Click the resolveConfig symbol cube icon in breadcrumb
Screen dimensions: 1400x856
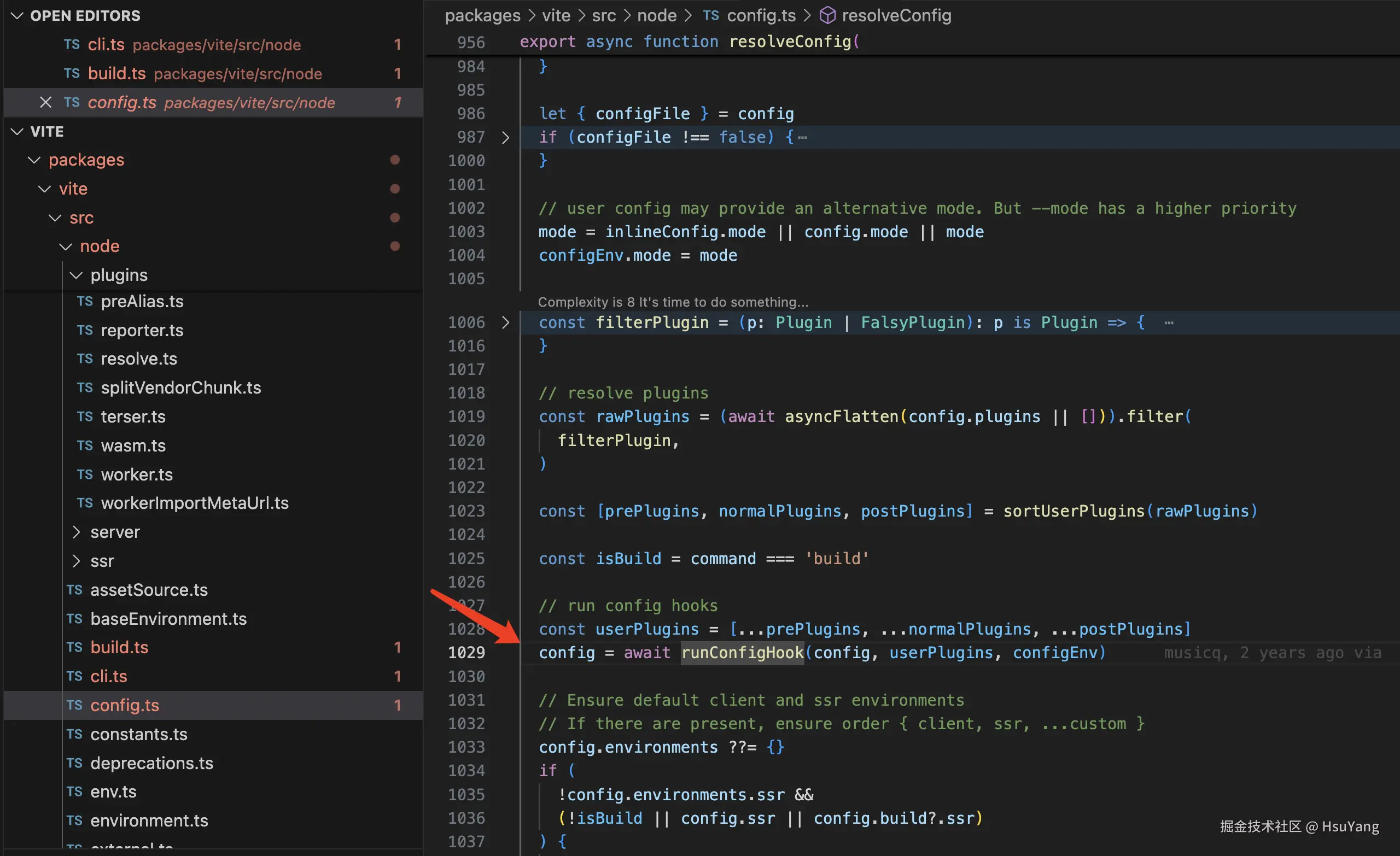click(x=827, y=15)
